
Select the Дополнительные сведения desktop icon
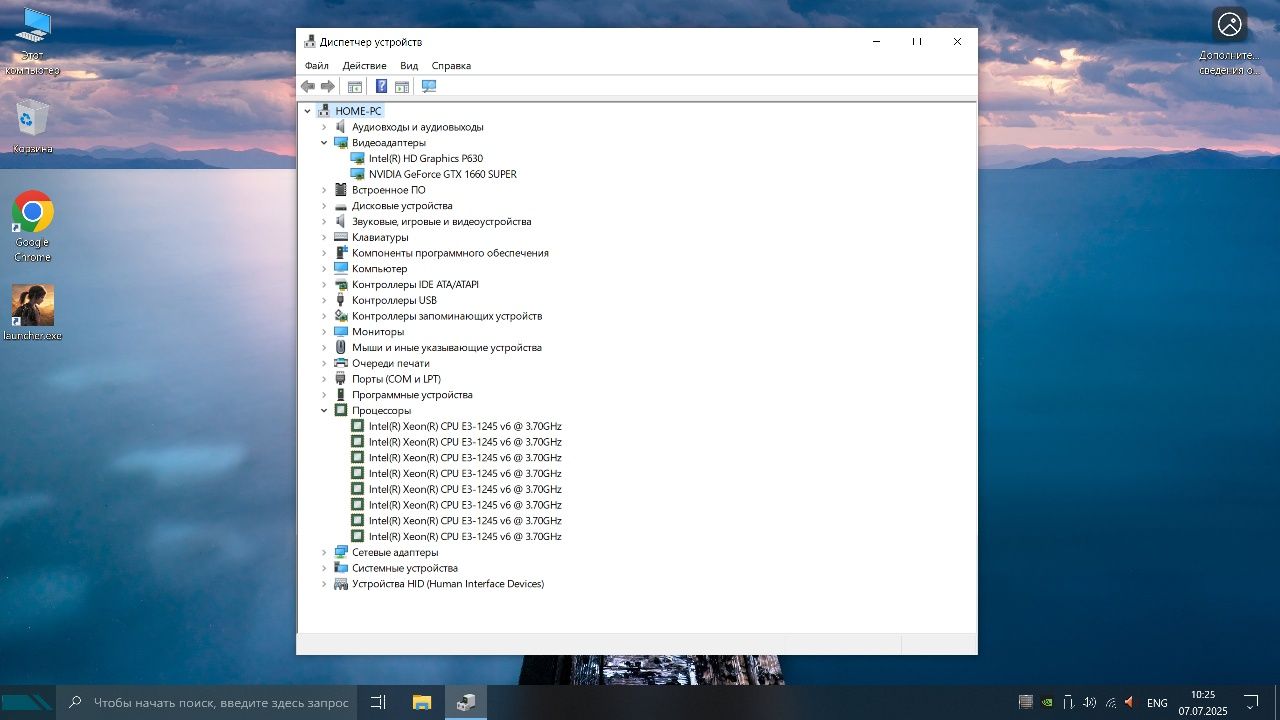1230,41
